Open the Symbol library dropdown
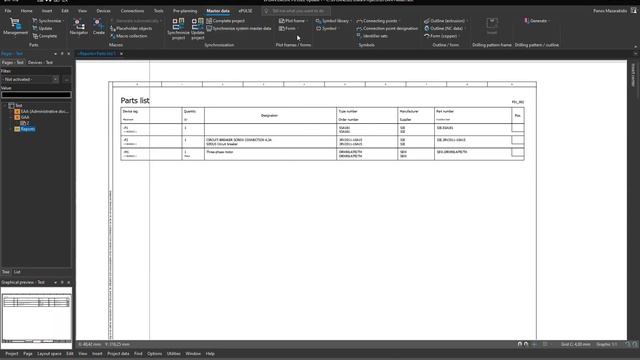 pyautogui.click(x=333, y=20)
